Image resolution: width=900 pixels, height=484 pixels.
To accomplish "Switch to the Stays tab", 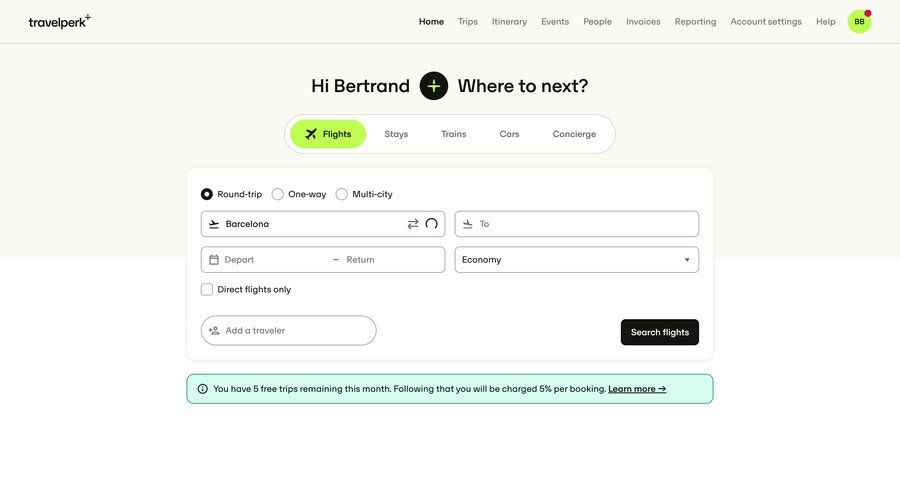I will point(396,134).
